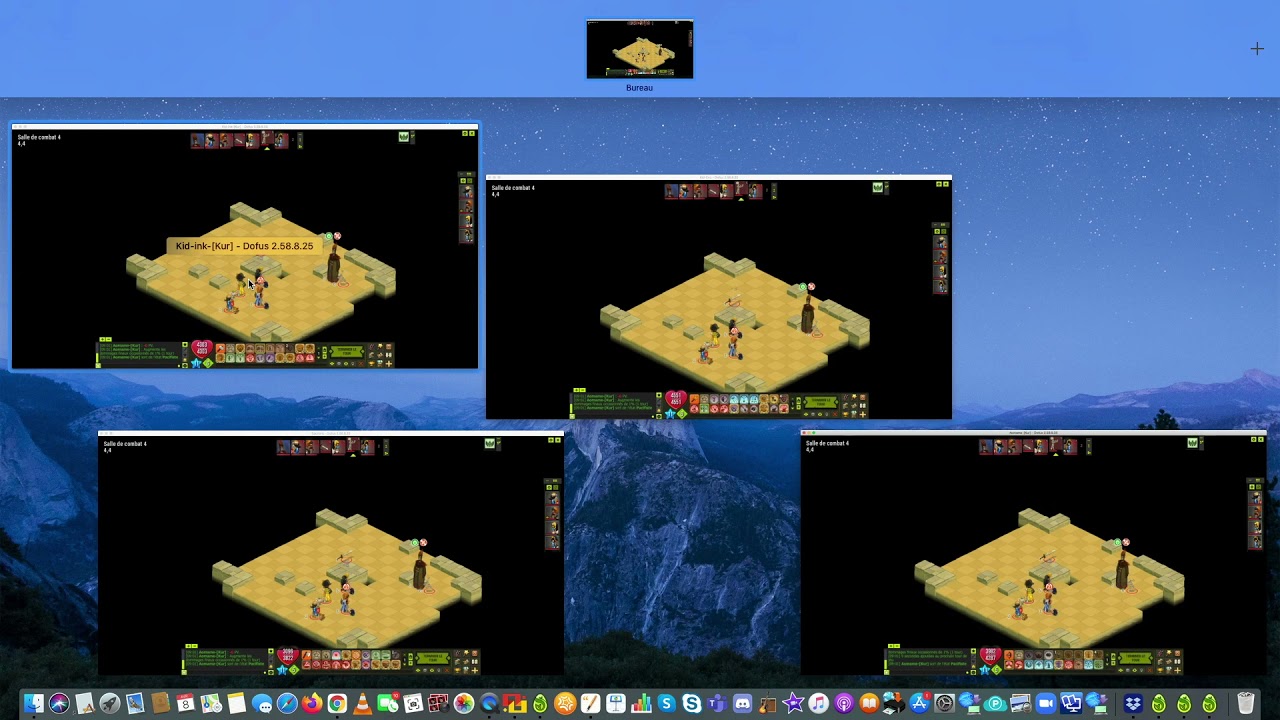
Task: Open Launchpad rocket icon in Dock
Action: pos(109,704)
